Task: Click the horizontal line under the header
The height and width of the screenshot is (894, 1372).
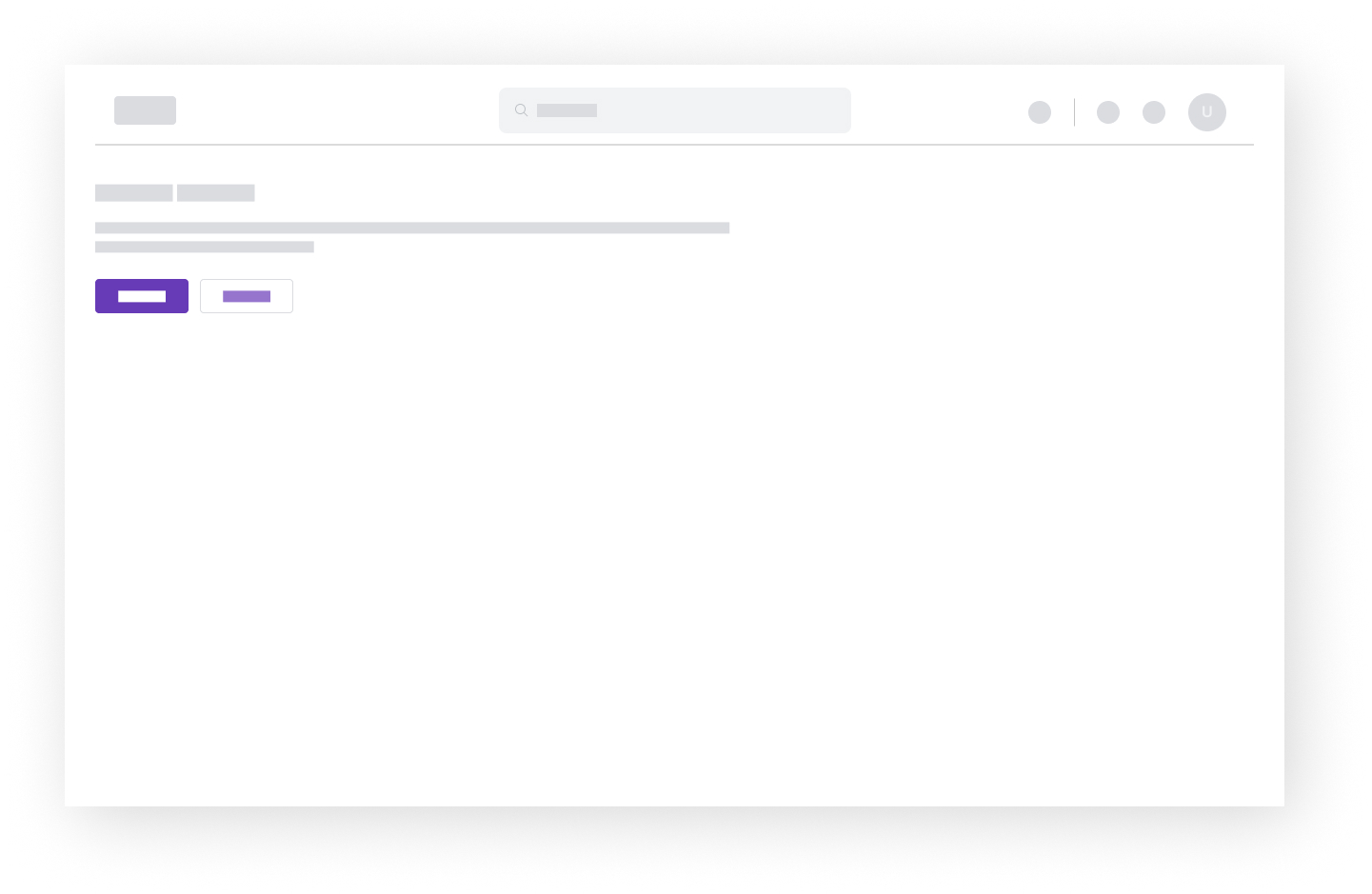Action: click(x=674, y=145)
